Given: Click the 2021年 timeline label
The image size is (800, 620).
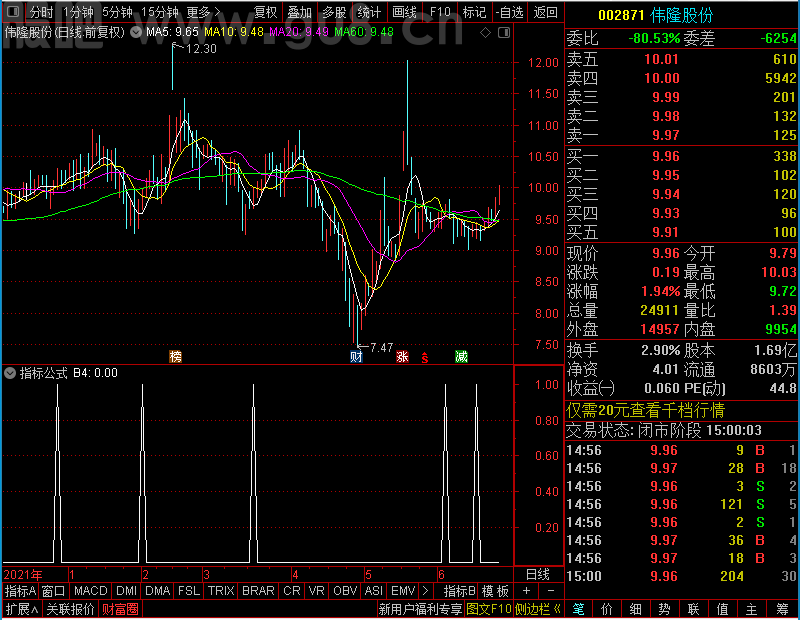Looking at the screenshot, I should (23, 575).
